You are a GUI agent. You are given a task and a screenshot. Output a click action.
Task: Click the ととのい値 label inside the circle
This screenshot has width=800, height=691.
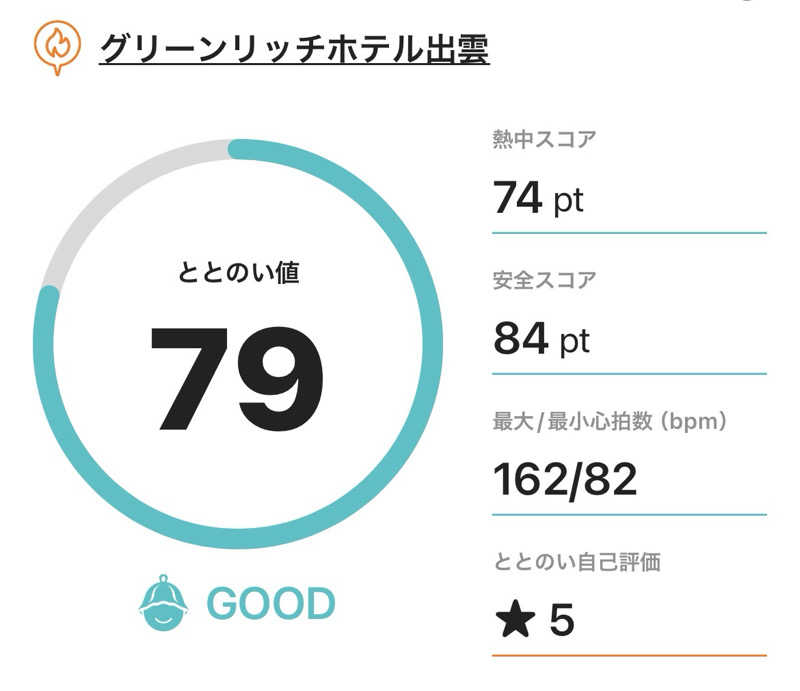click(x=238, y=272)
